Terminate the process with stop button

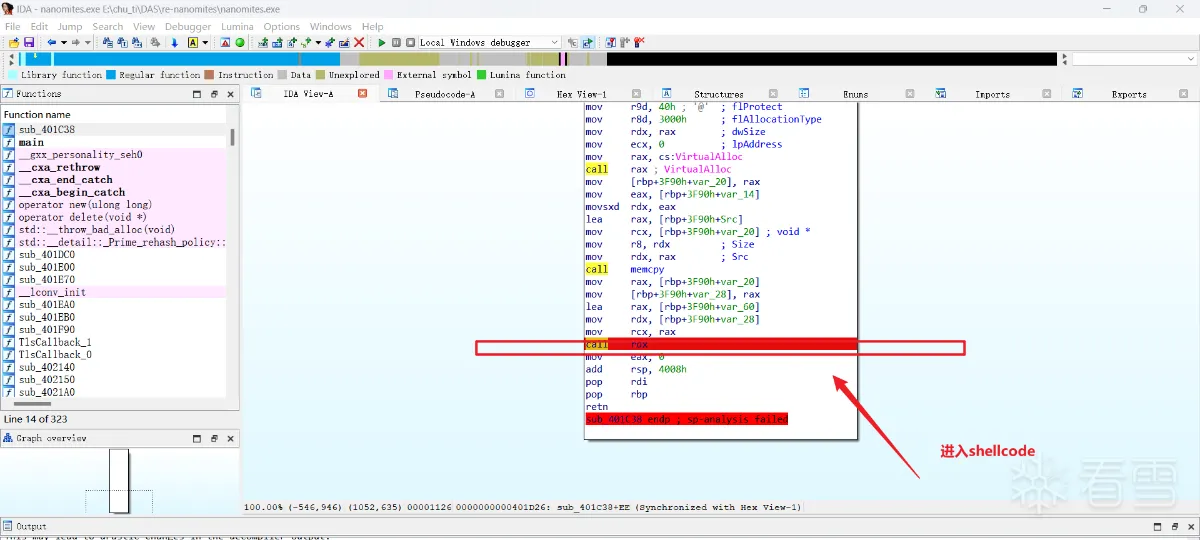click(x=410, y=43)
